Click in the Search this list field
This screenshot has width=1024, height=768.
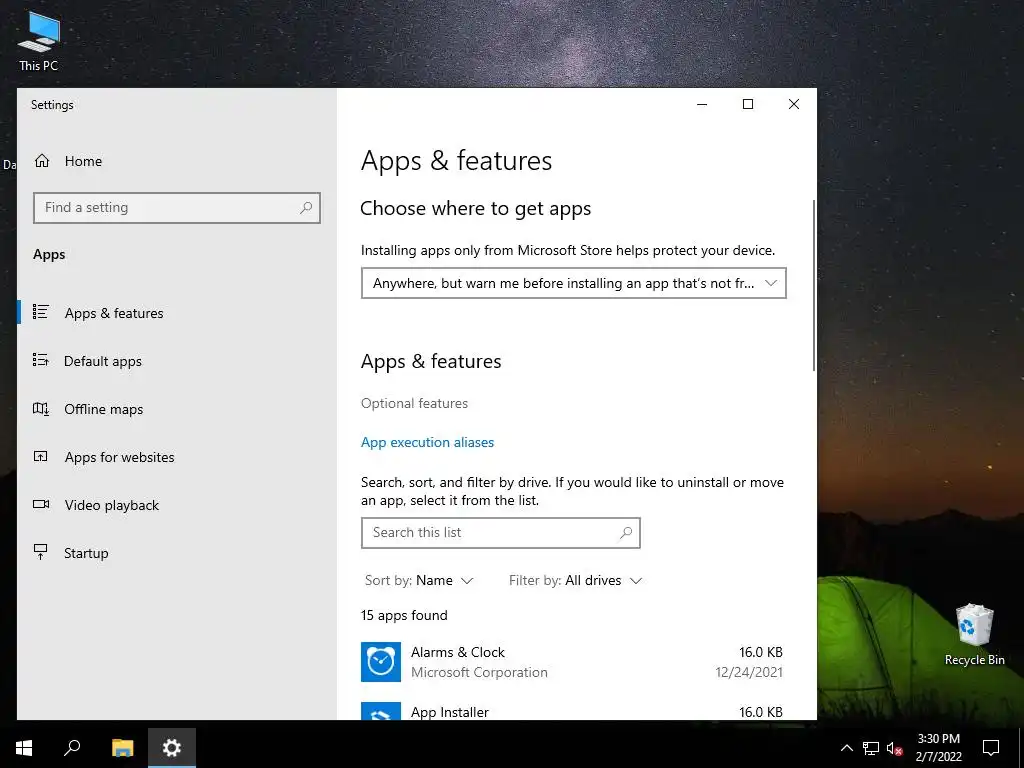click(x=500, y=533)
